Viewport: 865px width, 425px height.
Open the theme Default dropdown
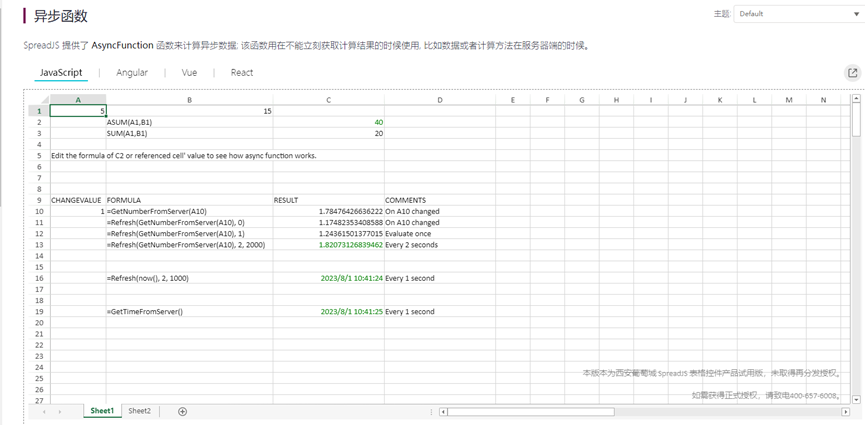[797, 14]
